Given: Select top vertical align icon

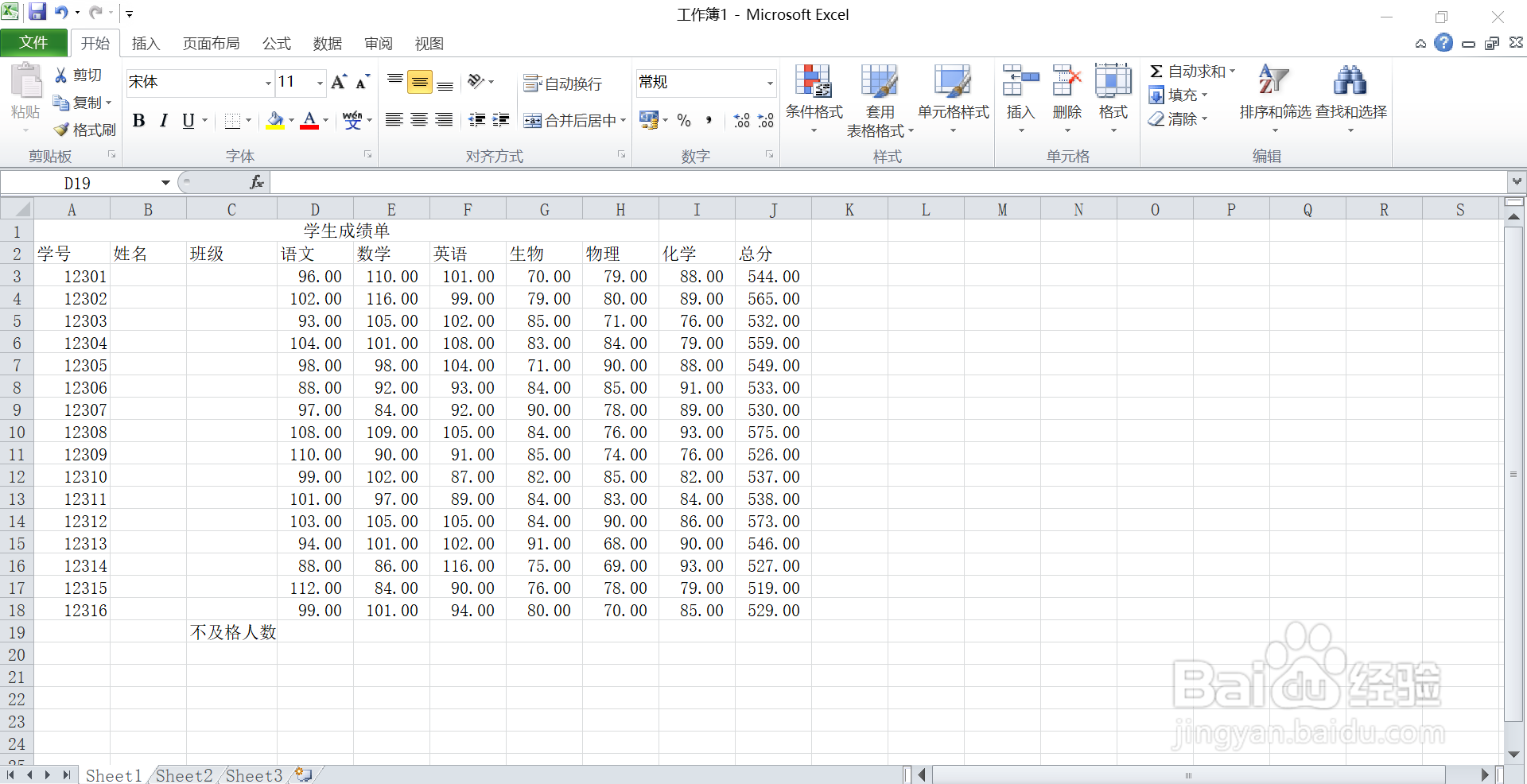Looking at the screenshot, I should pos(395,81).
